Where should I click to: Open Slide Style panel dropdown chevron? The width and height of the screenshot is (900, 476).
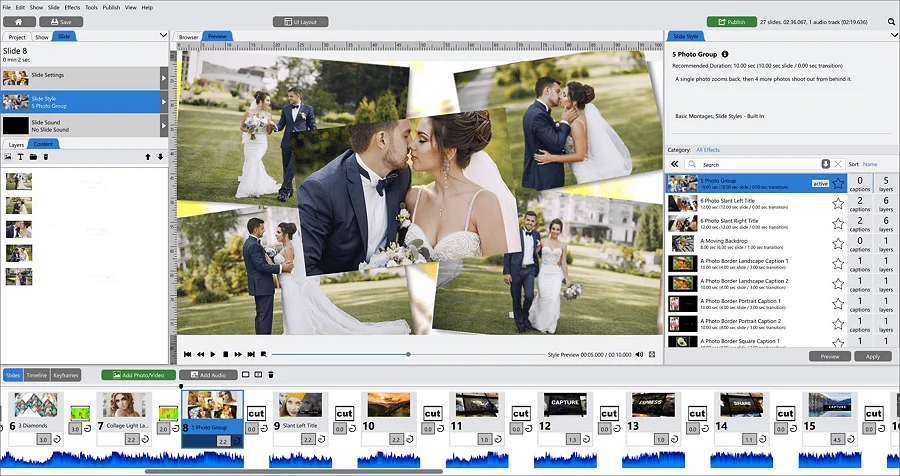coord(894,36)
